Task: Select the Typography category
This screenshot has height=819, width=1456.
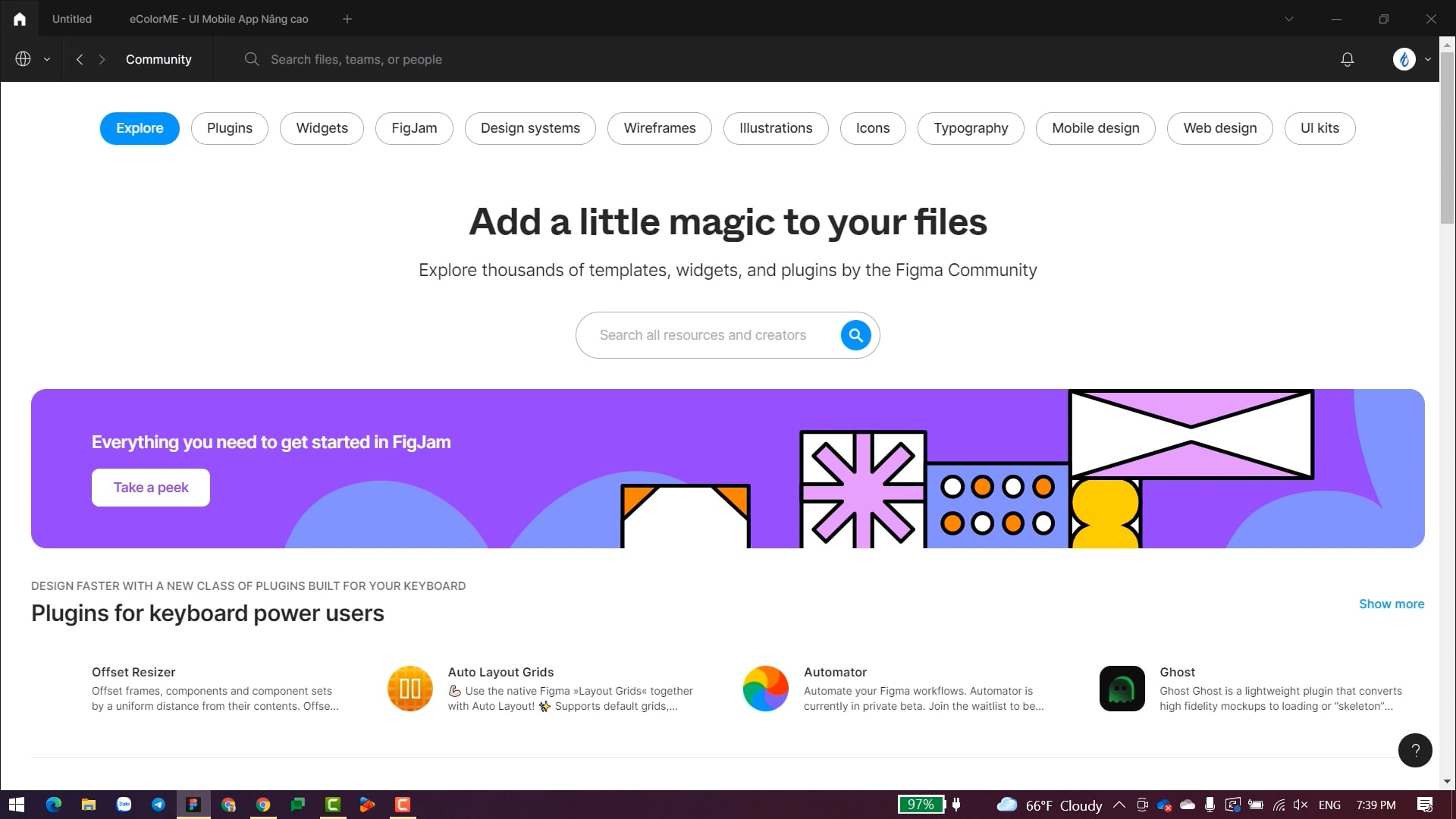Action: click(x=971, y=128)
